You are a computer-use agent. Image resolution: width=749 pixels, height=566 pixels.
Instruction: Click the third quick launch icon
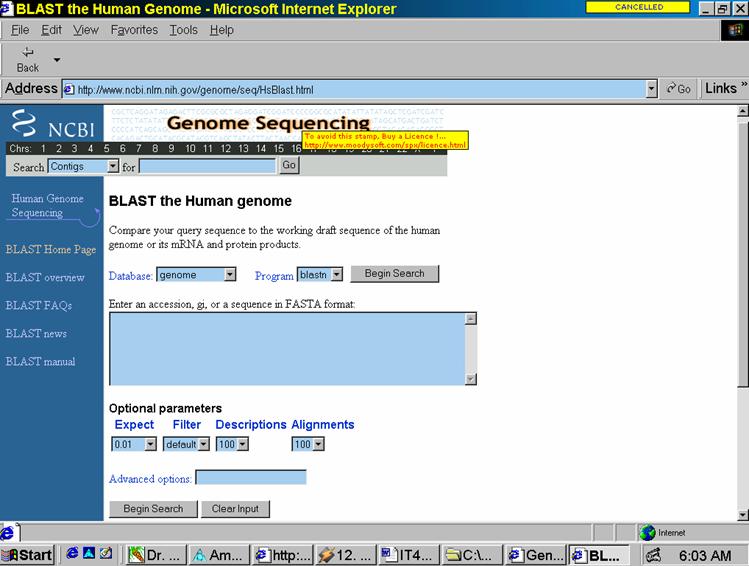click(x=106, y=554)
